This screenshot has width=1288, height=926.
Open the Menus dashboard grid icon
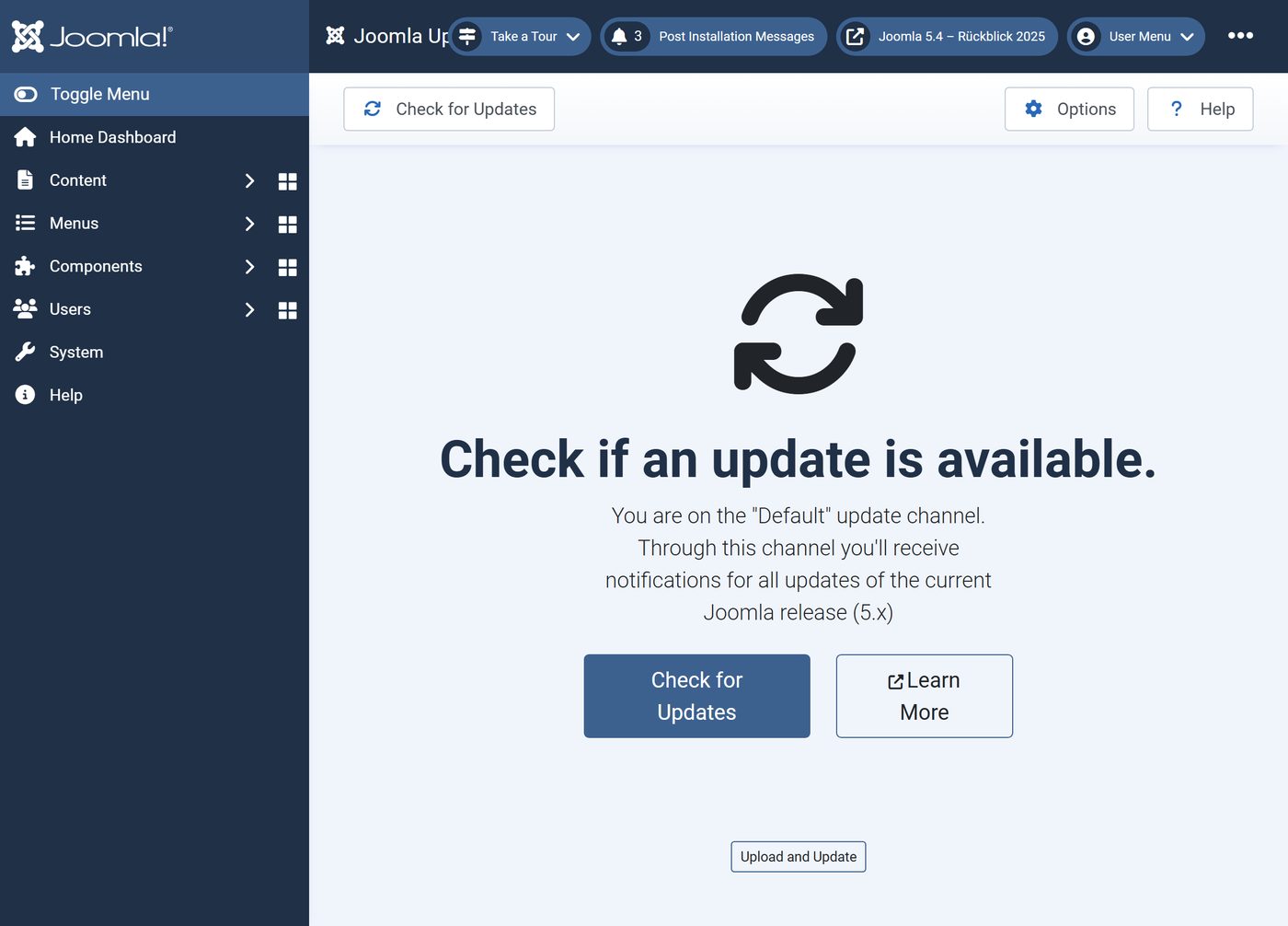tap(287, 225)
